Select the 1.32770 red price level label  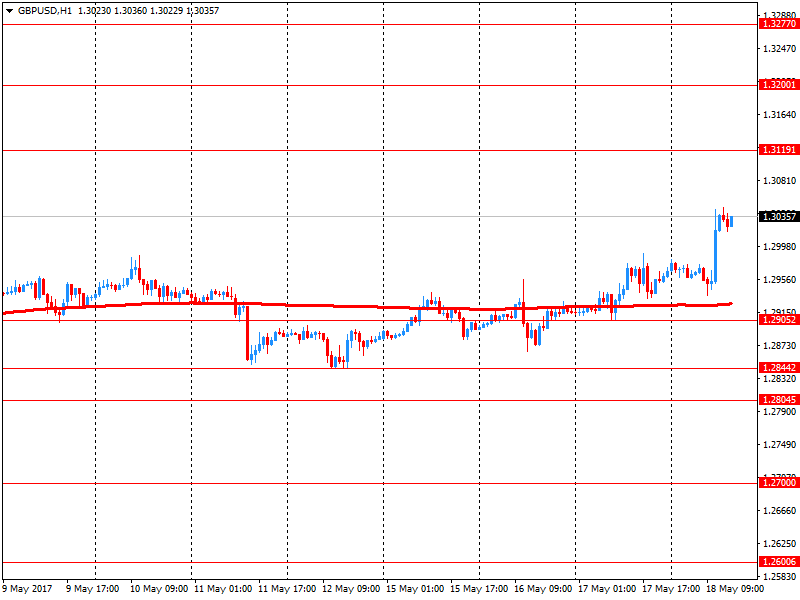pos(779,24)
